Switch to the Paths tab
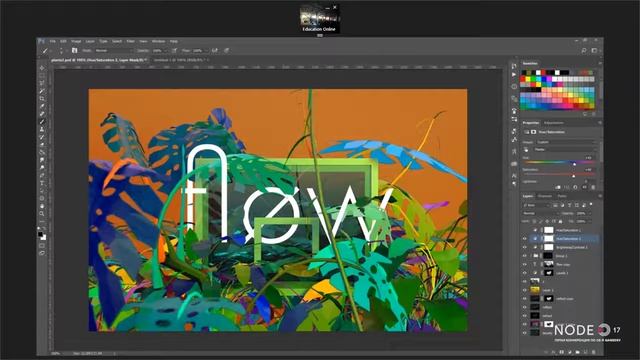 562,196
